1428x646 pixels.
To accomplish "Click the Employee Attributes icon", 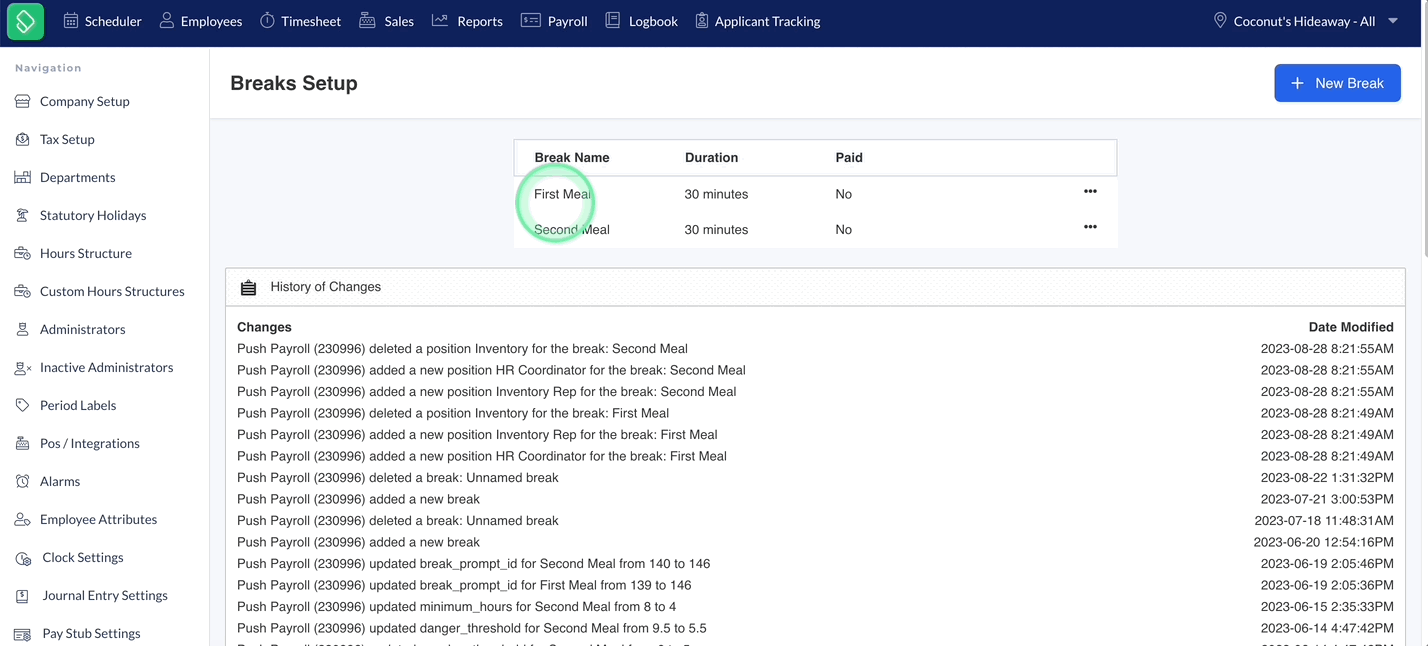I will [22, 519].
